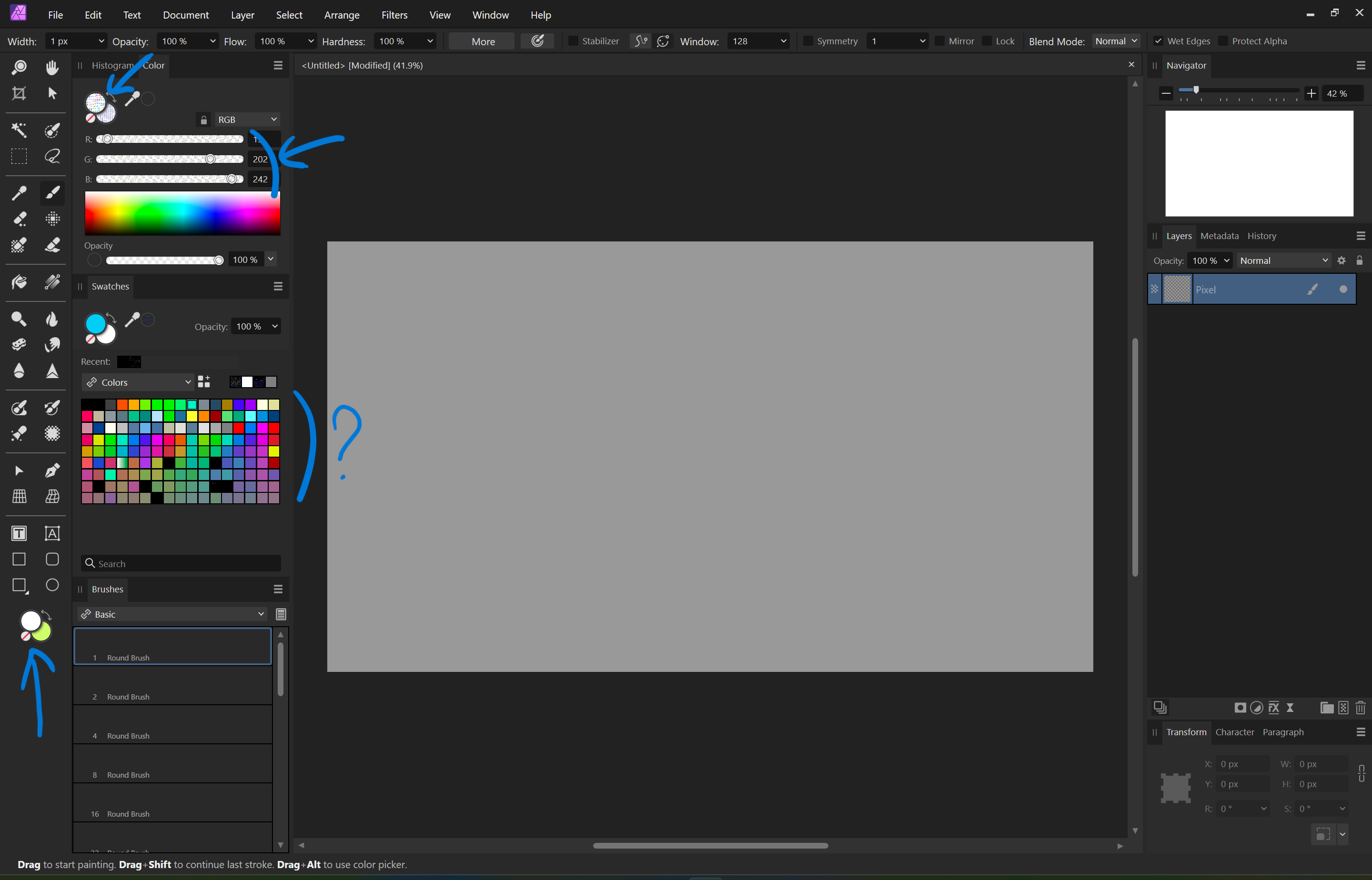Image resolution: width=1372 pixels, height=880 pixels.
Task: Open the Filters menu
Action: [394, 15]
